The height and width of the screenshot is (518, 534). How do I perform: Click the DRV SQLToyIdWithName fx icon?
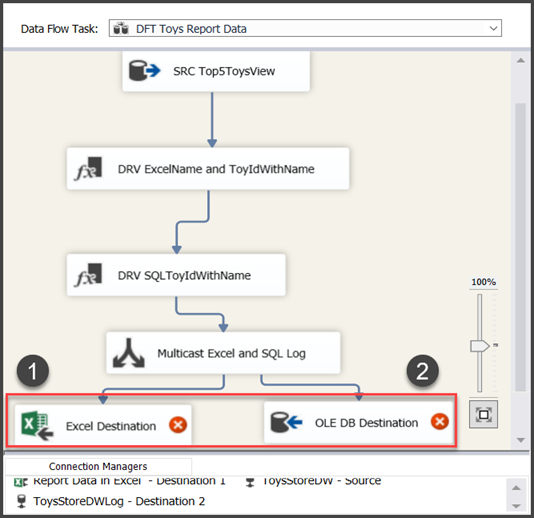coord(88,274)
